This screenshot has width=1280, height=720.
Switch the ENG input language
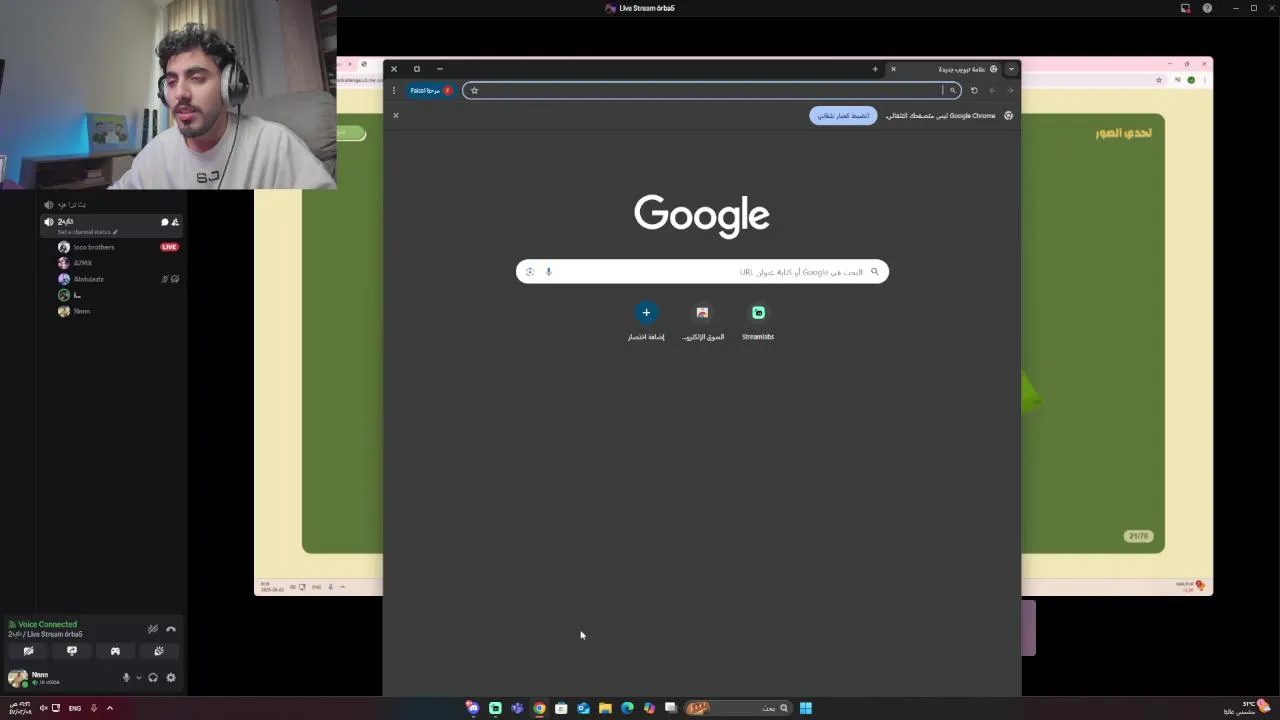coord(75,708)
